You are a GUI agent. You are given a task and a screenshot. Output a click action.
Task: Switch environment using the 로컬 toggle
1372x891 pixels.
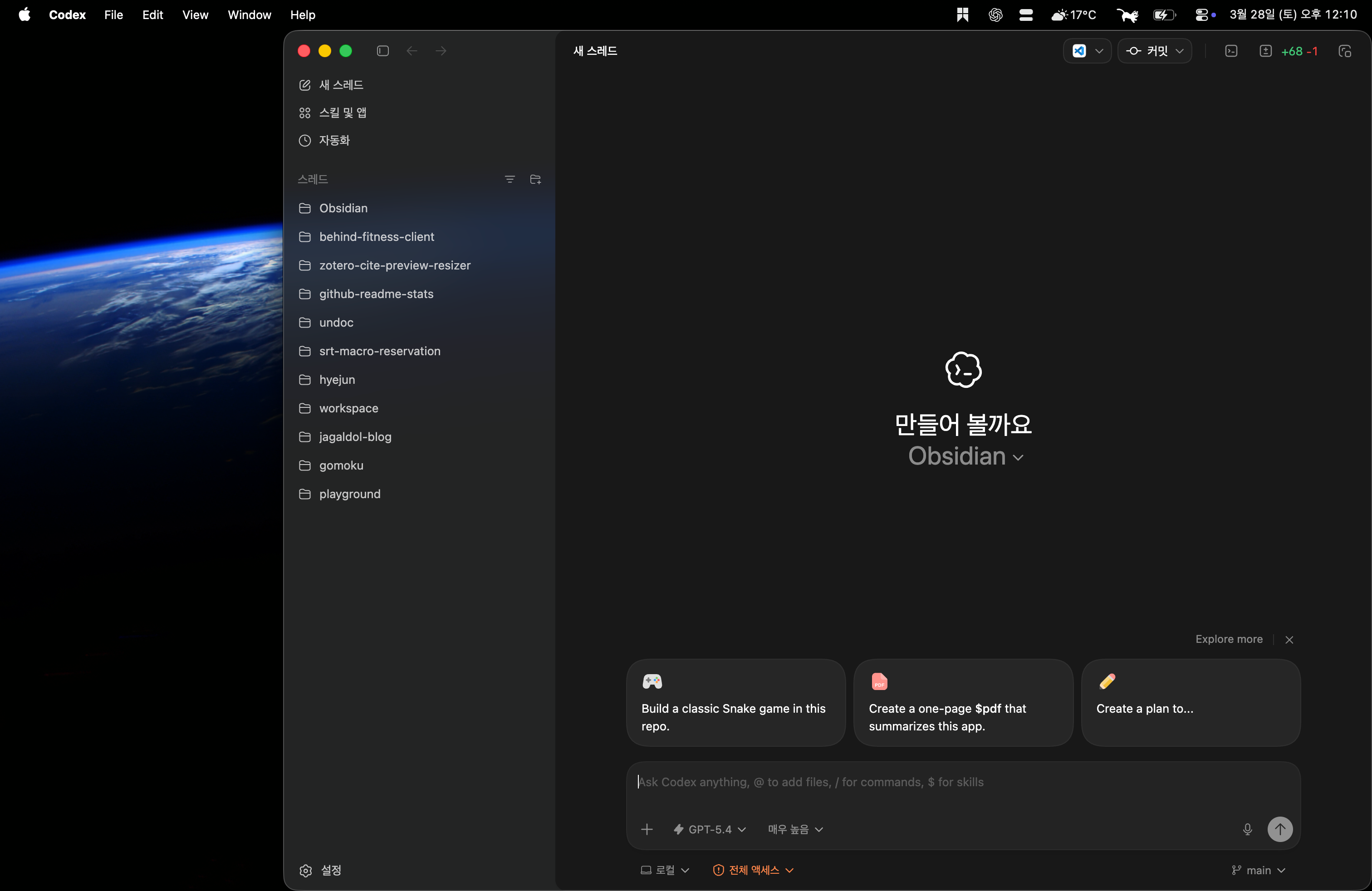[x=664, y=870]
